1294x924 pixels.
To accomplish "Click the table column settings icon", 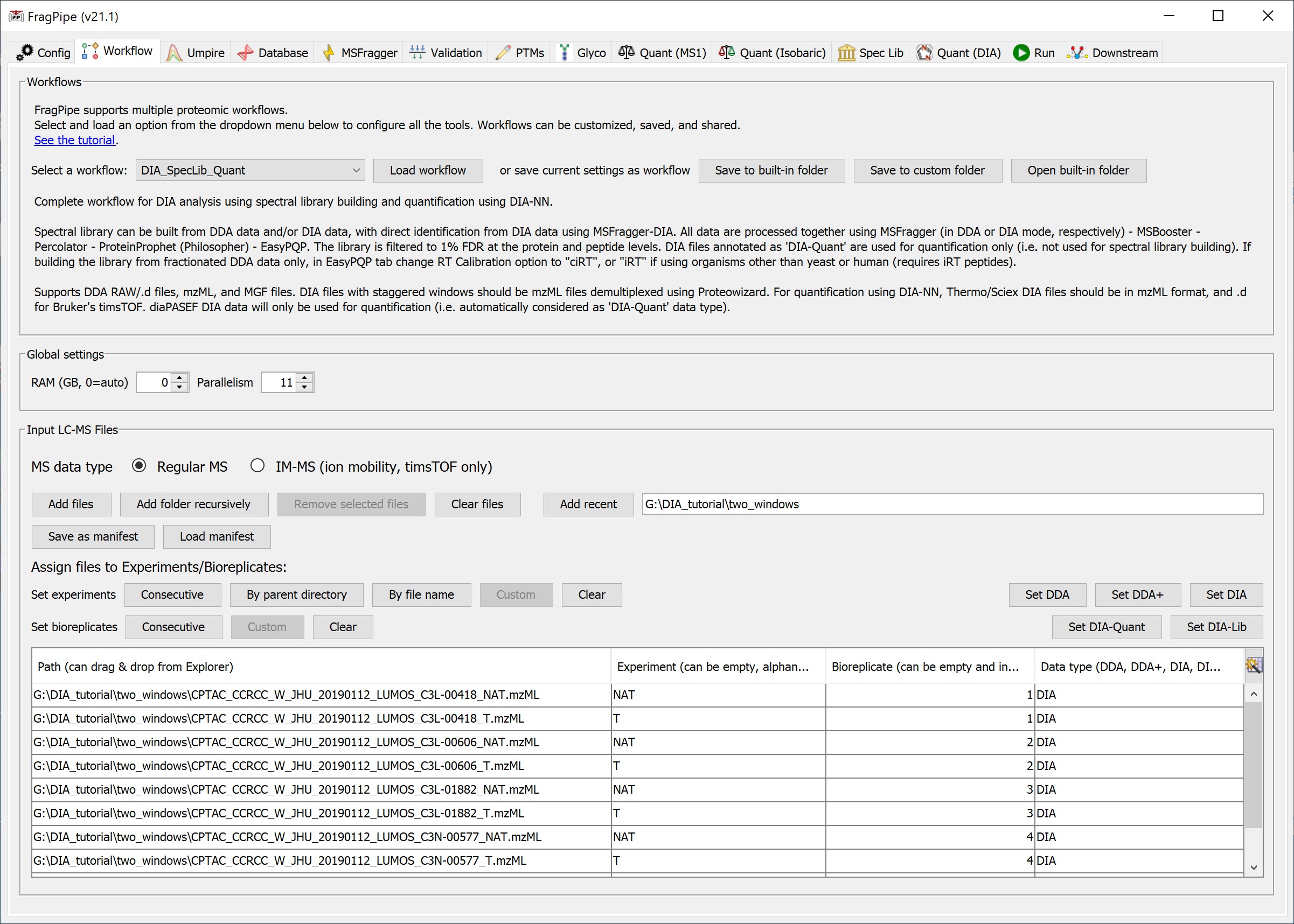I will click(1253, 665).
